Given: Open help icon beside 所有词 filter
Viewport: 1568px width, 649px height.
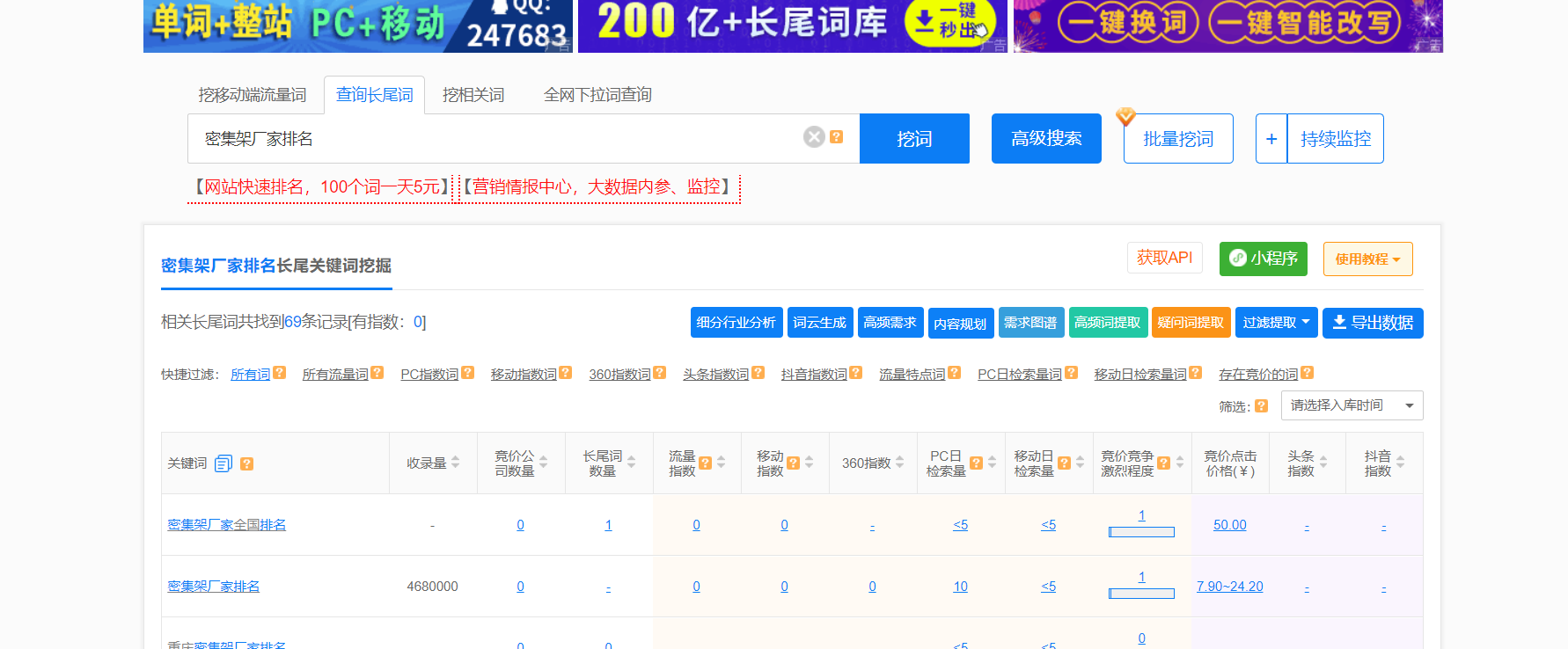Looking at the screenshot, I should 279,373.
